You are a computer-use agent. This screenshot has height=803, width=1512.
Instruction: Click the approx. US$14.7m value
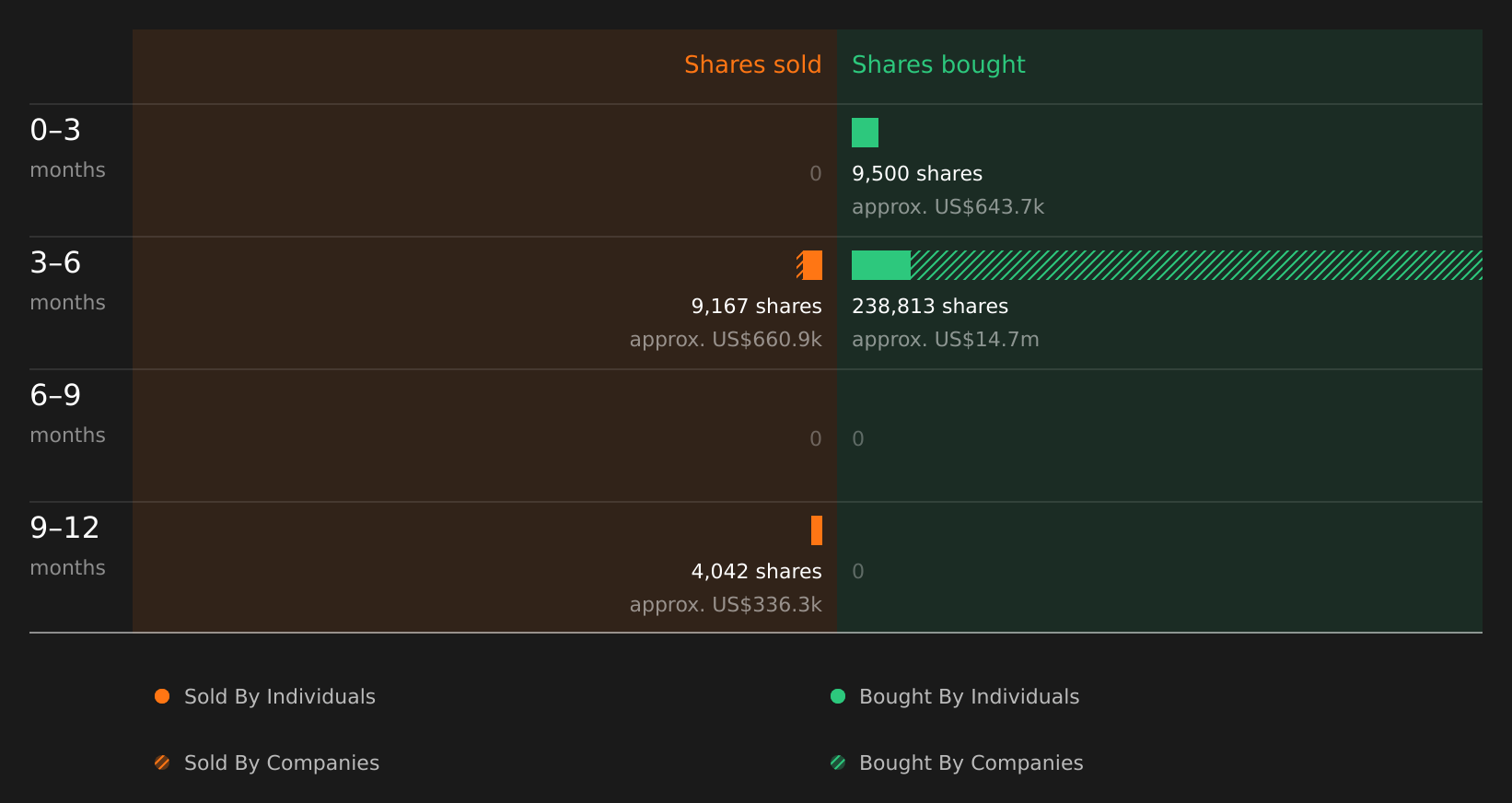(945, 340)
